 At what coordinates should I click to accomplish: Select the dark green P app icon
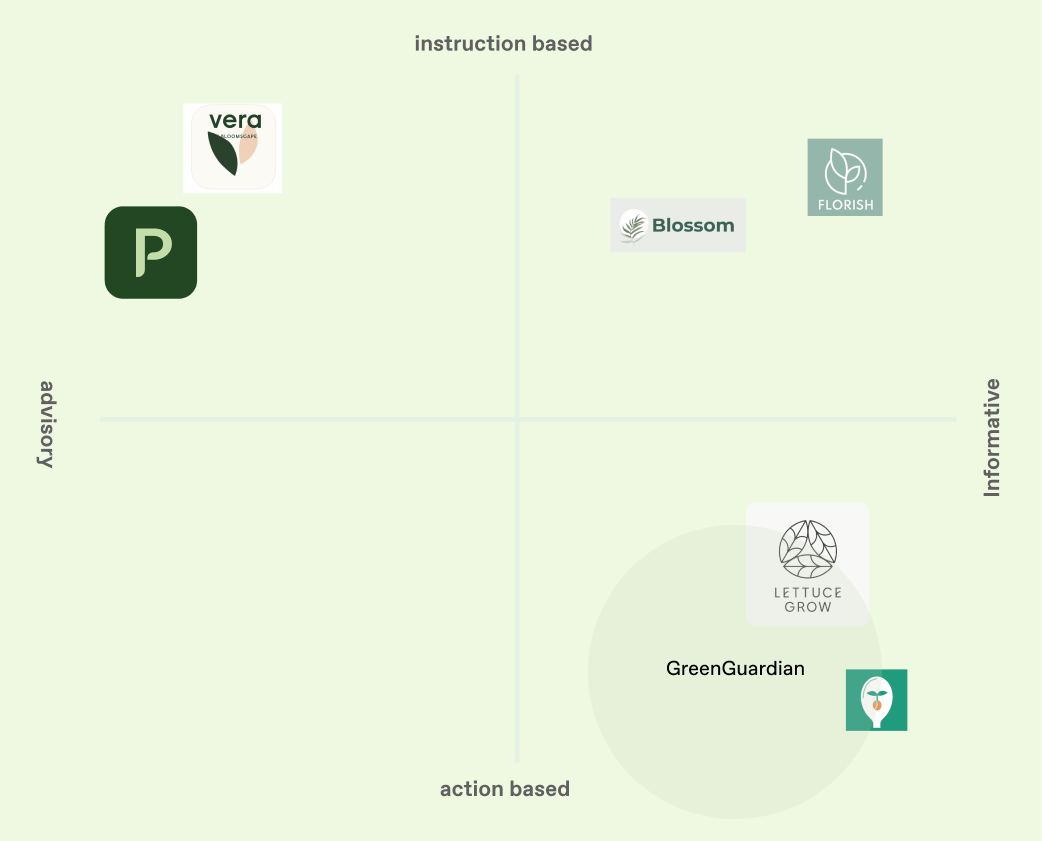[x=151, y=252]
